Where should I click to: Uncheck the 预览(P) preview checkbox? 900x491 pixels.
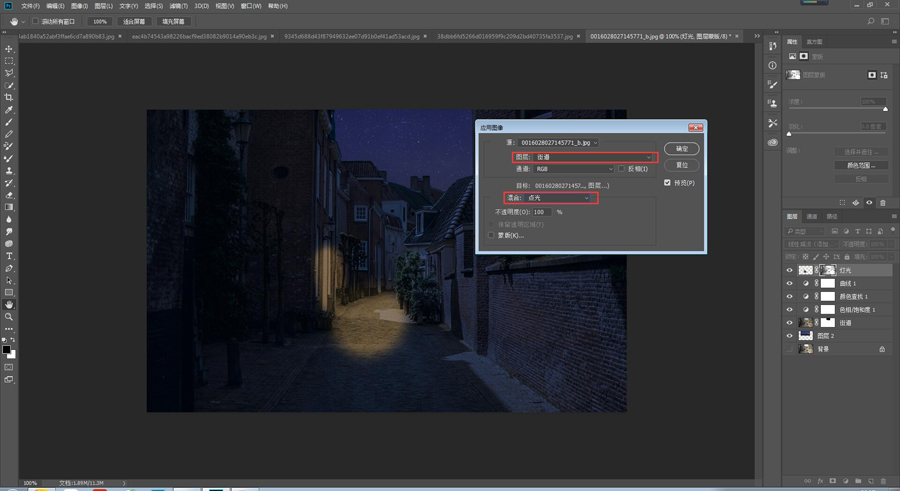point(668,183)
